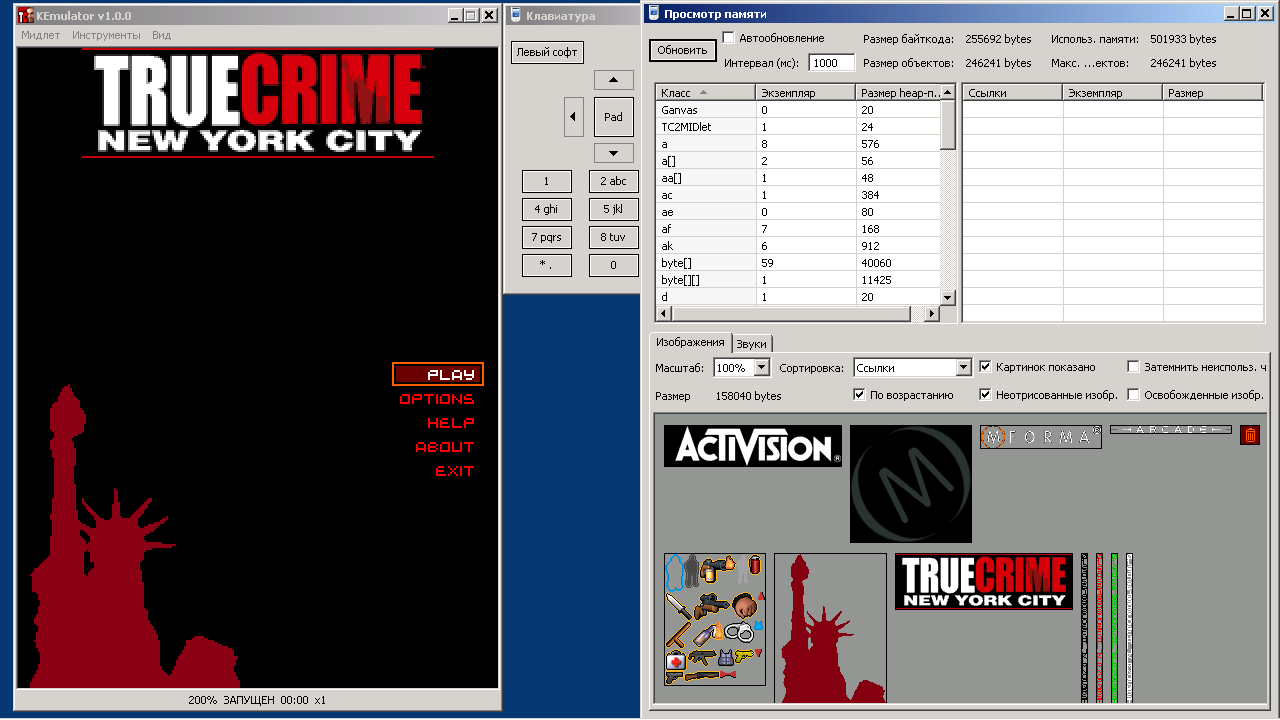Click the down arrow keypad button
1280x720 pixels.
coord(614,153)
